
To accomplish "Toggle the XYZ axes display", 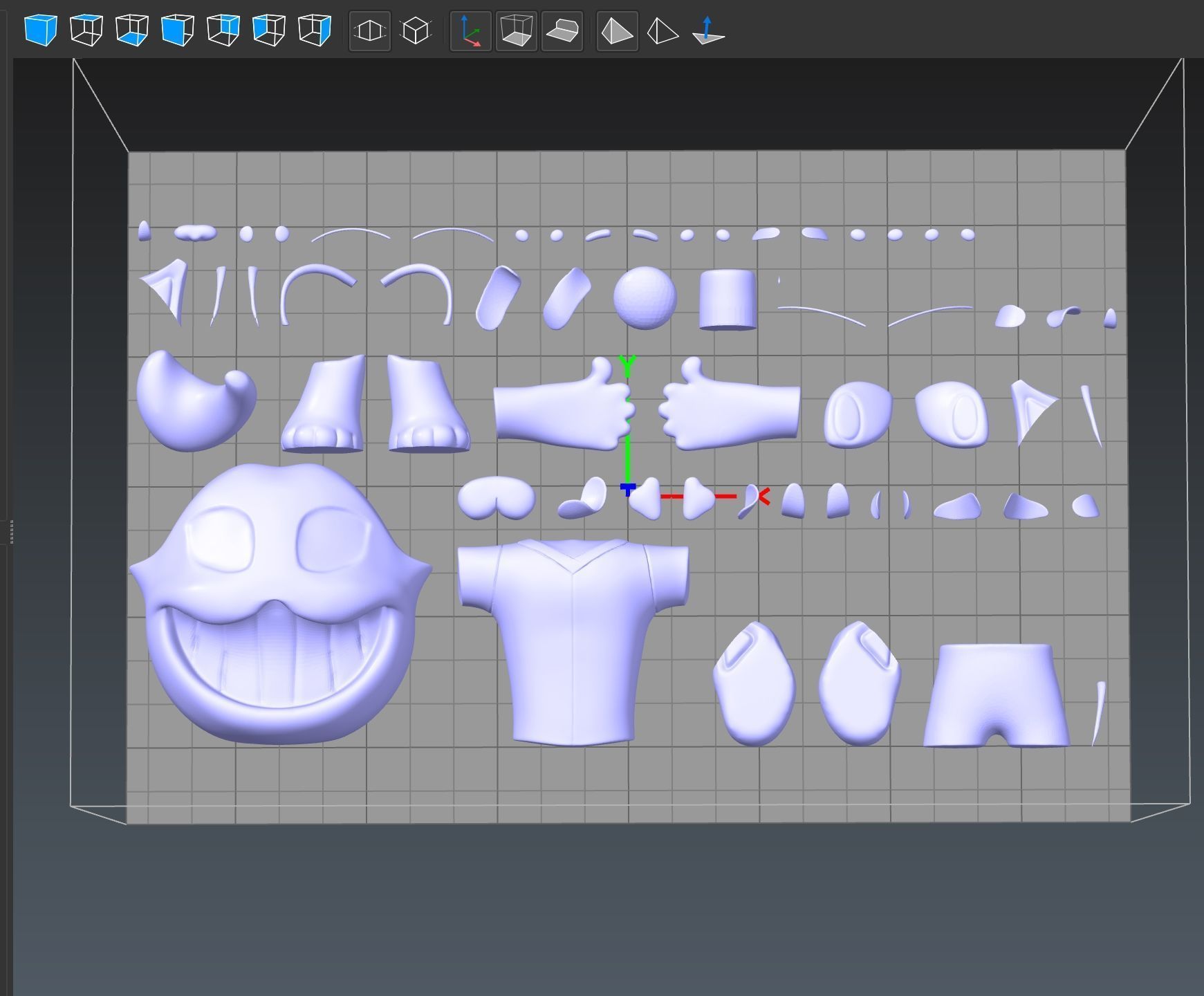I will click(x=471, y=31).
